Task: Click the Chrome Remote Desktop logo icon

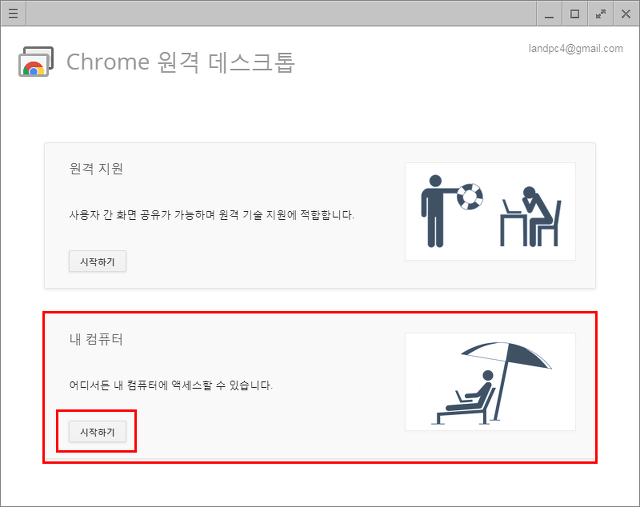Action: (x=36, y=61)
